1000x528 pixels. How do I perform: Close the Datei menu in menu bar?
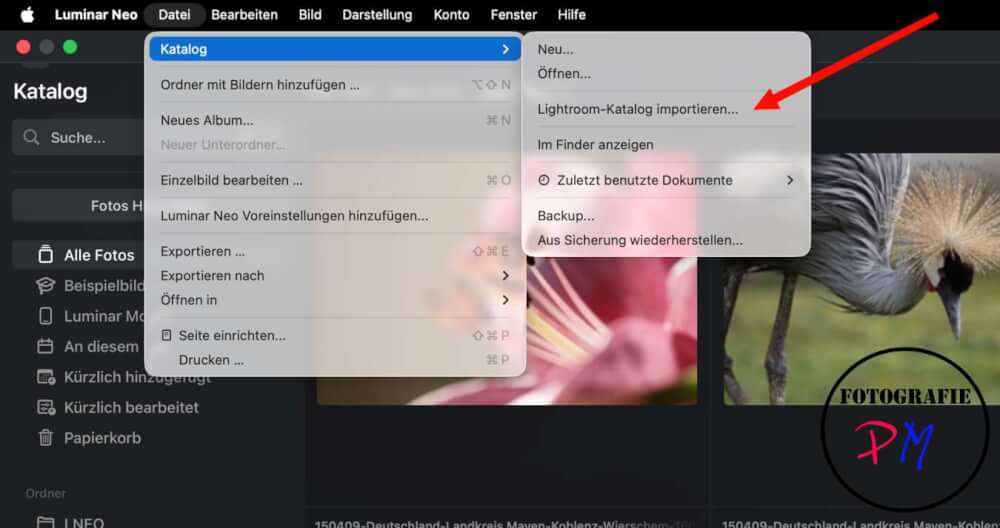pyautogui.click(x=174, y=15)
